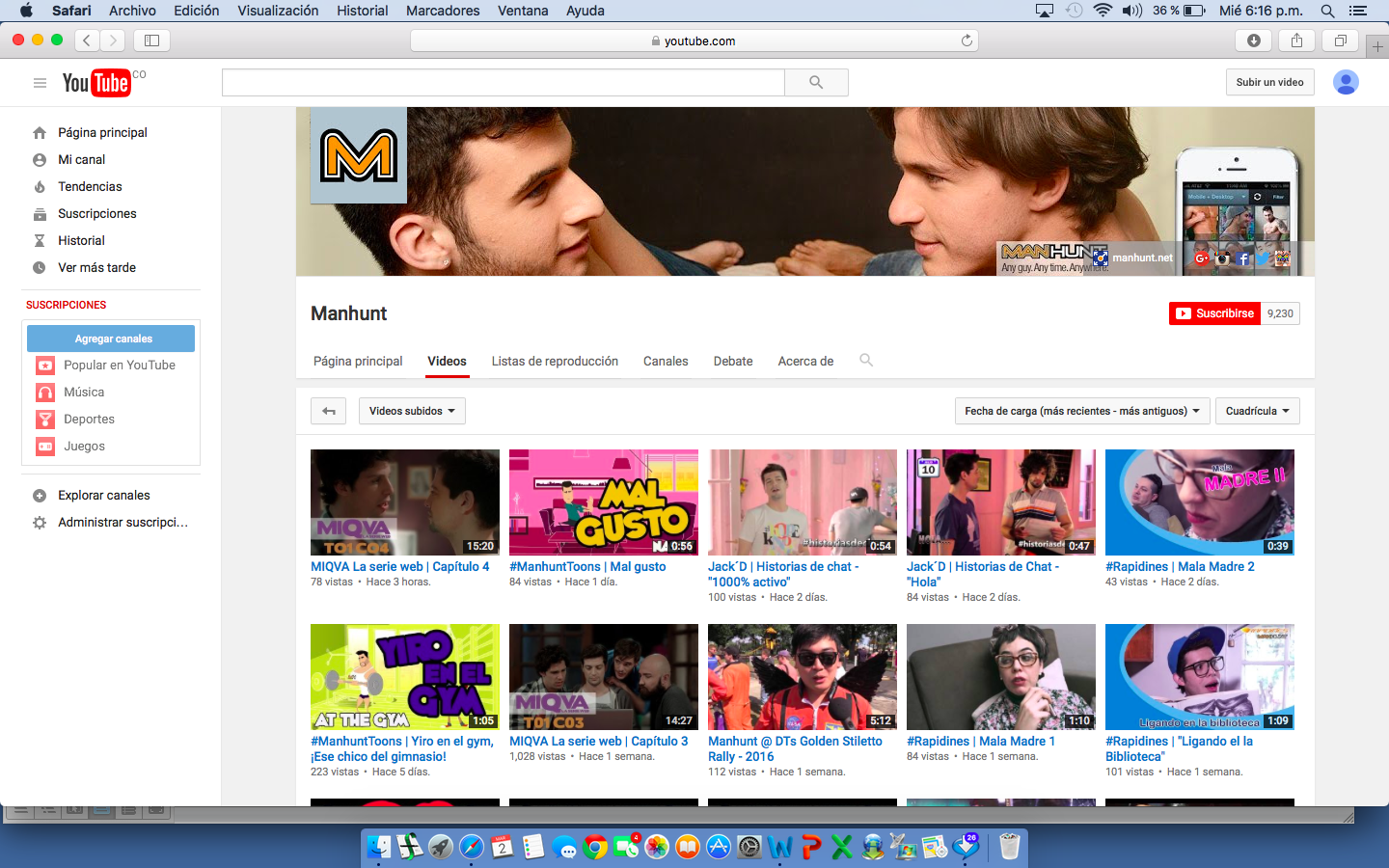1389x868 pixels.
Task: Open the Google+ link on the banner
Action: point(1202,258)
